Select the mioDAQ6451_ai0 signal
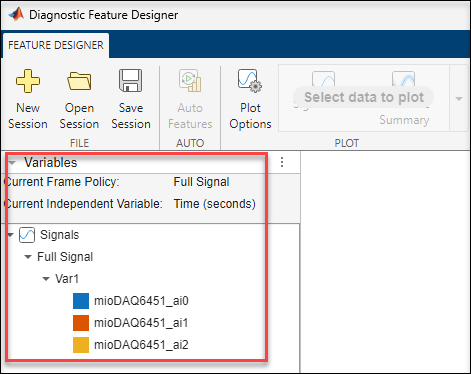Screen dimensions: 471x374 (141, 301)
